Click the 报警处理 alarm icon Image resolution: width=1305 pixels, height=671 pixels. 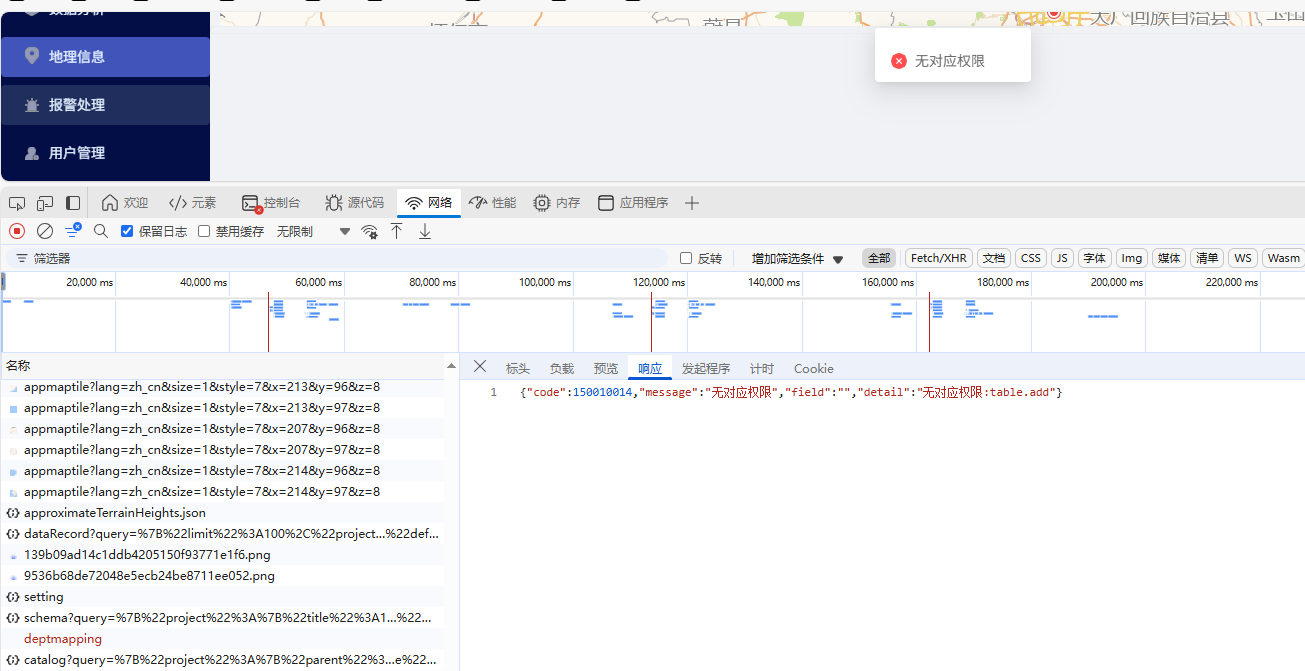(32, 105)
